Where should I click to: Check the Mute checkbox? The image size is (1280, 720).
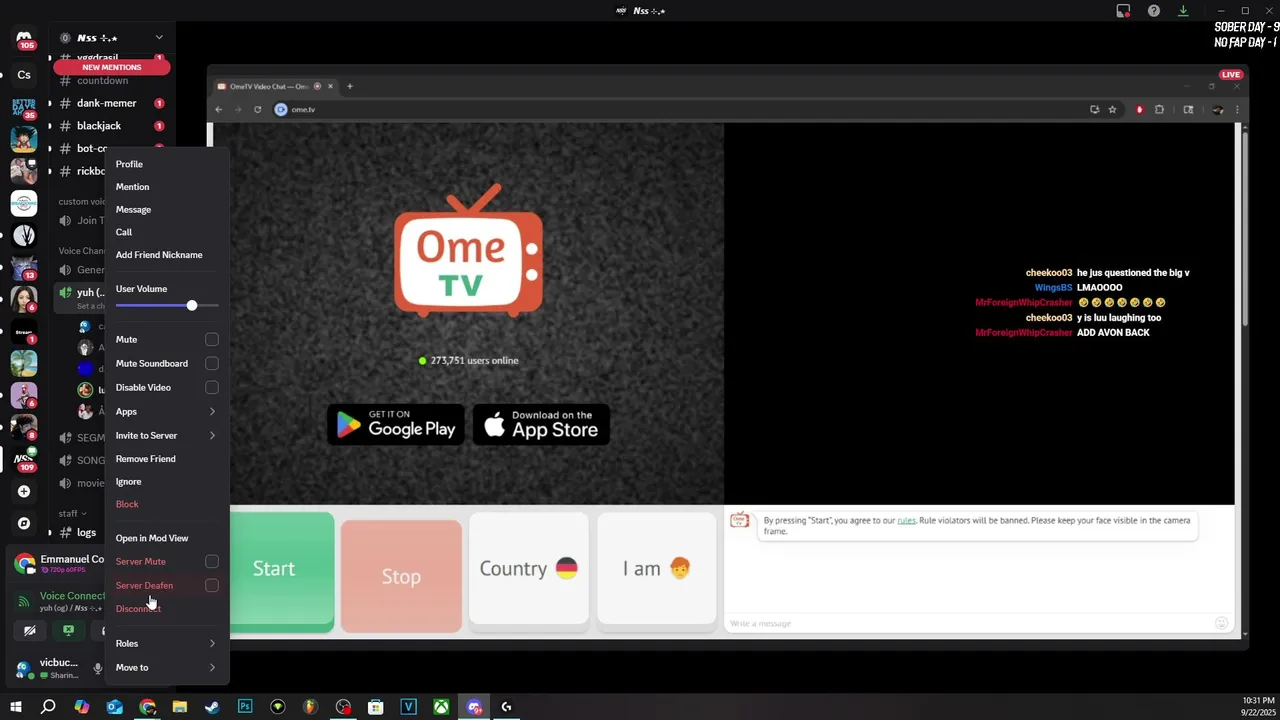(212, 340)
